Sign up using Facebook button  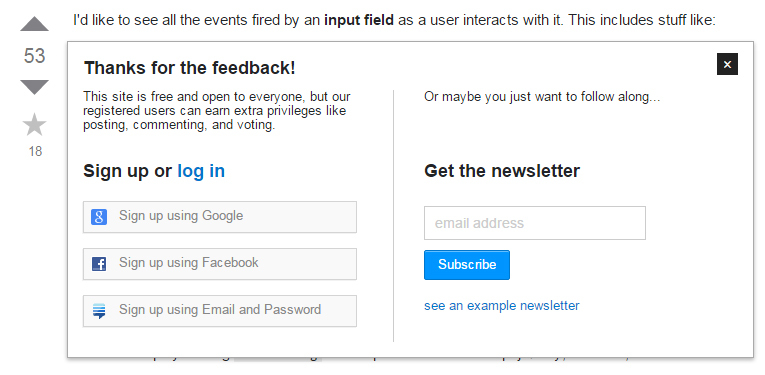click(x=220, y=264)
